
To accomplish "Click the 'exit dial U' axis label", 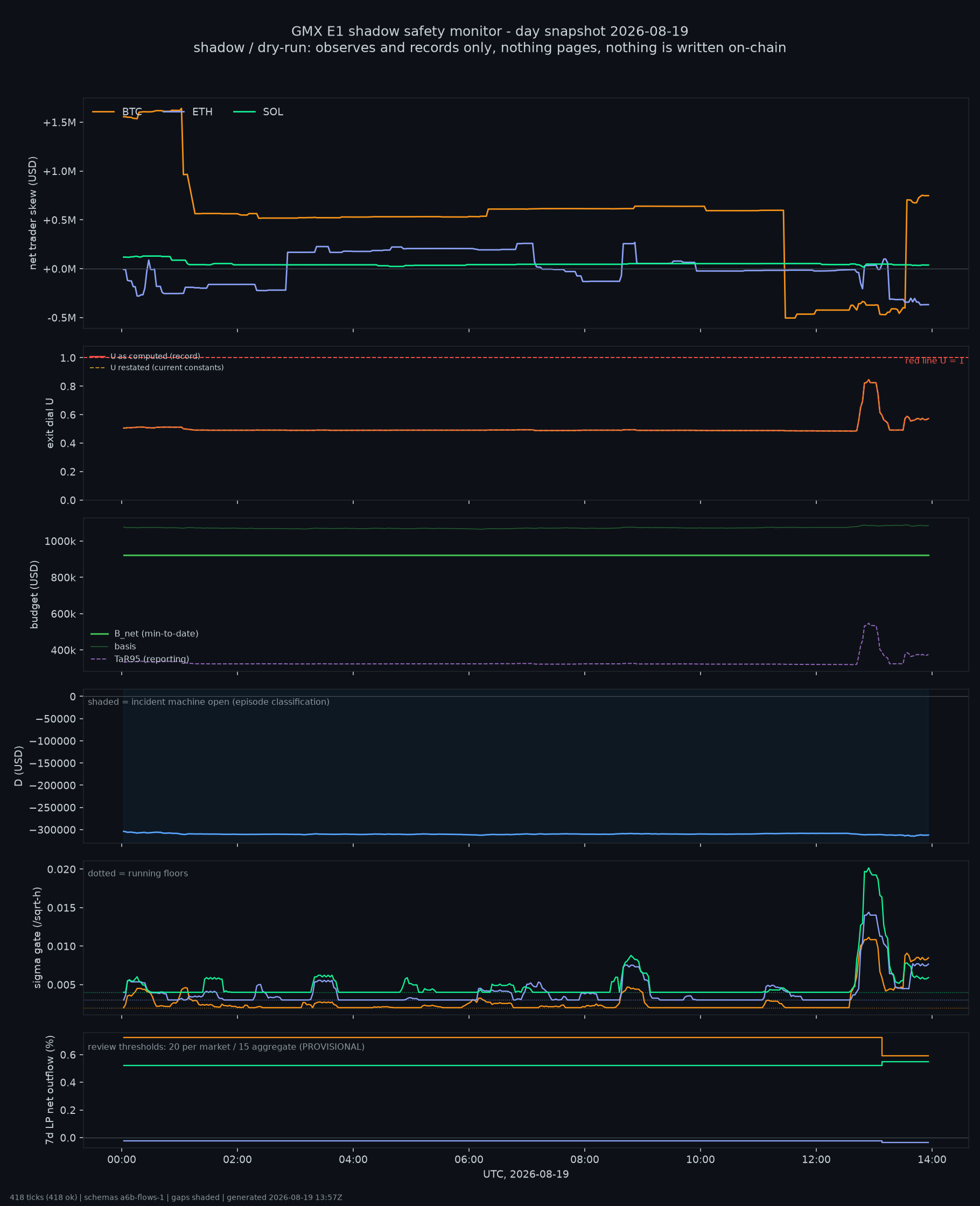I will (50, 423).
